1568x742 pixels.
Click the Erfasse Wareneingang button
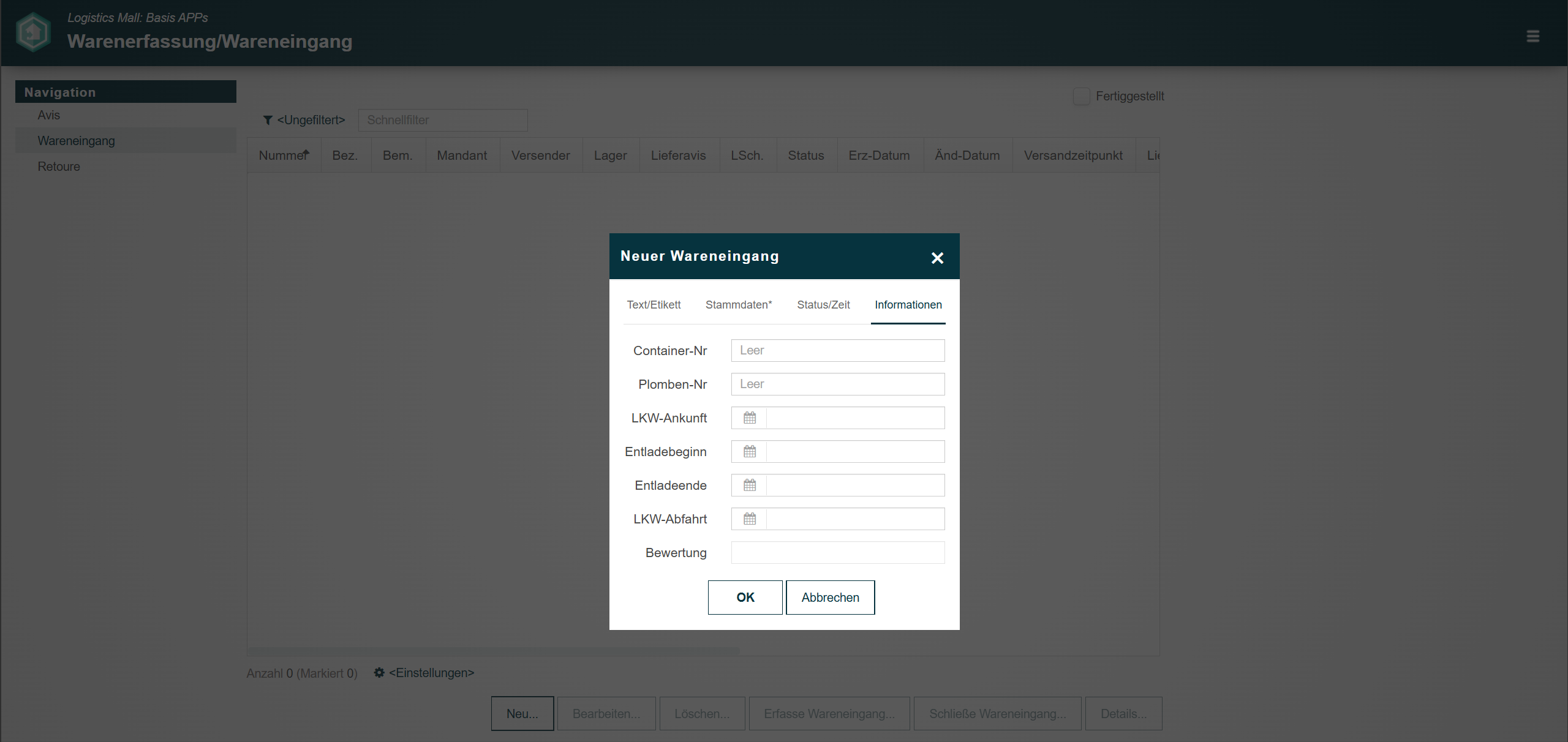coord(829,713)
